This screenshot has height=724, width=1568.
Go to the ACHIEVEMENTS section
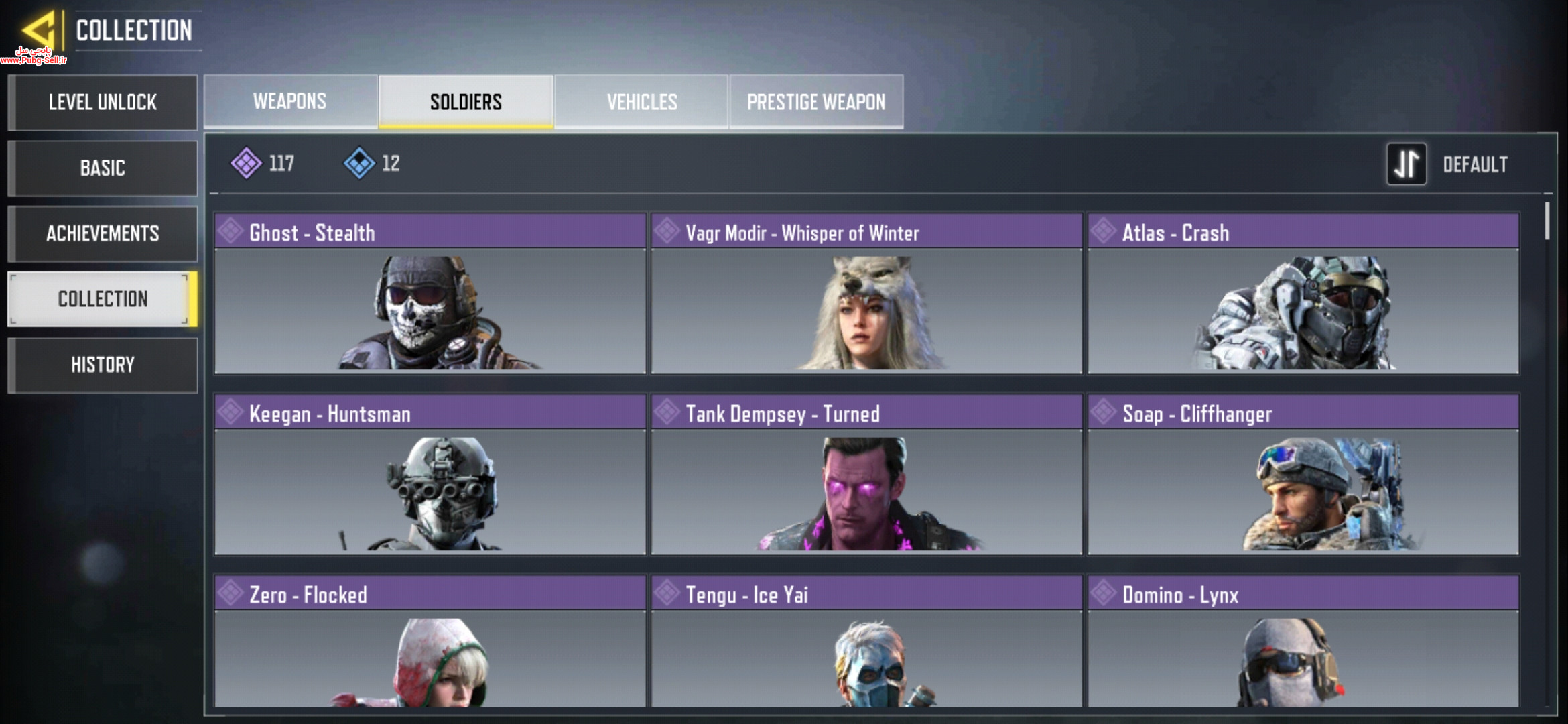pyautogui.click(x=103, y=233)
